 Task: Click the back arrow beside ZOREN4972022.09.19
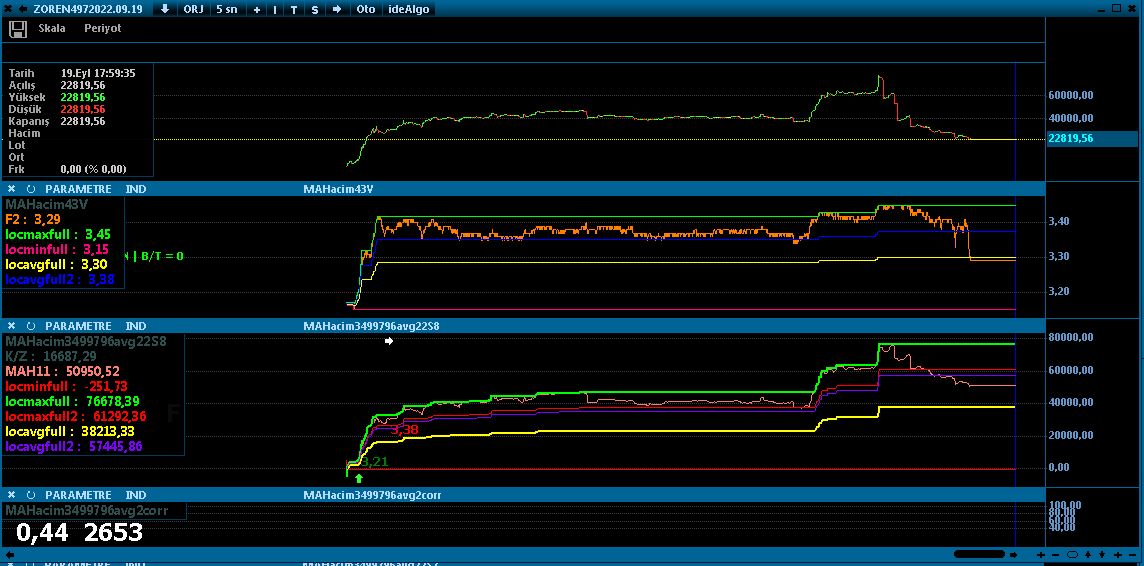pos(23,9)
